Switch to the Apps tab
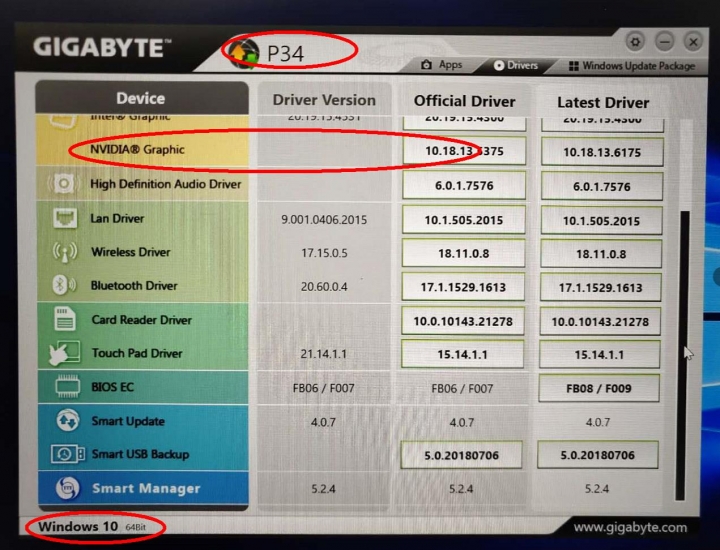This screenshot has height=550, width=720. point(441,65)
